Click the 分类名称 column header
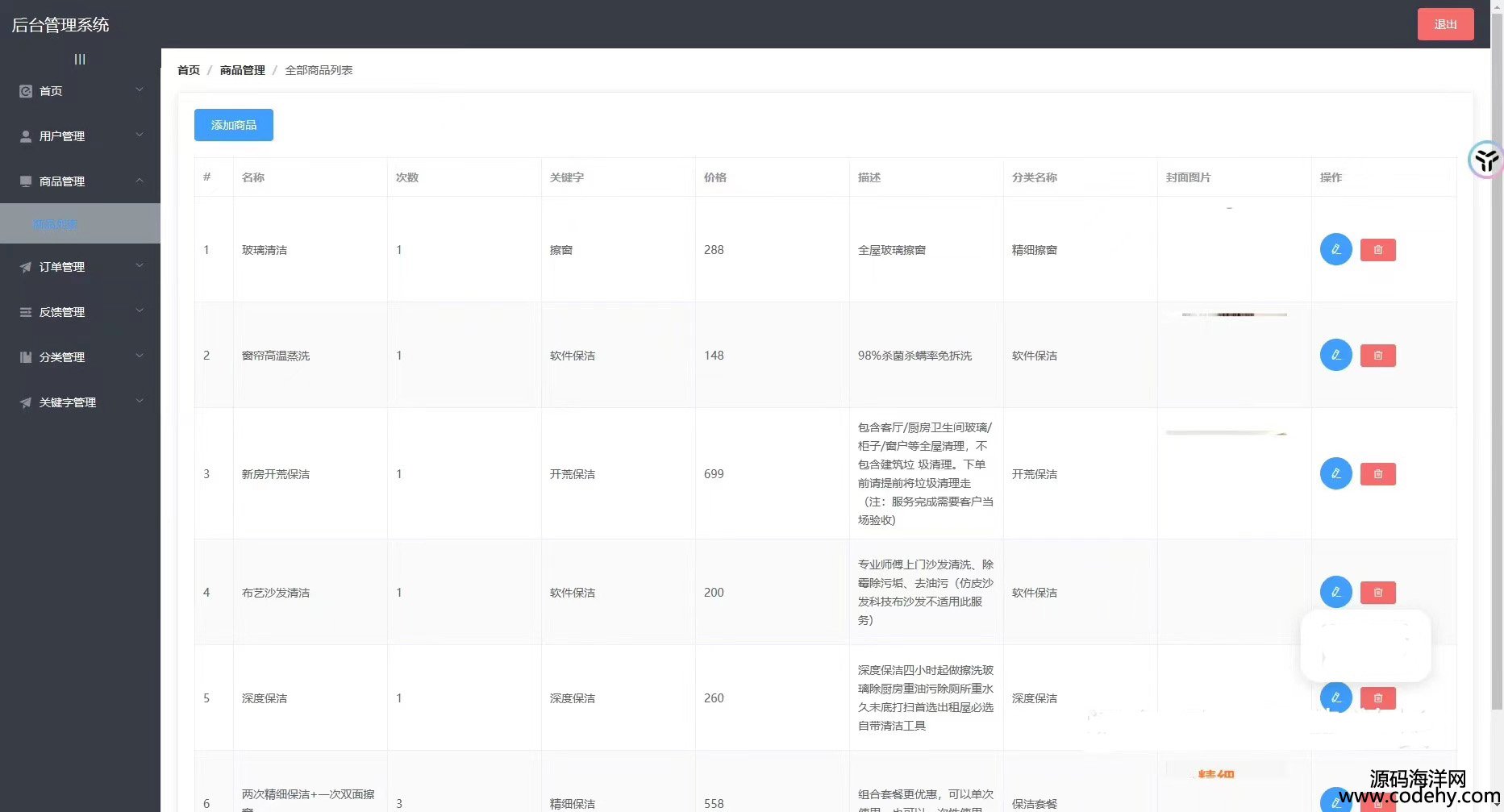 pyautogui.click(x=1035, y=177)
